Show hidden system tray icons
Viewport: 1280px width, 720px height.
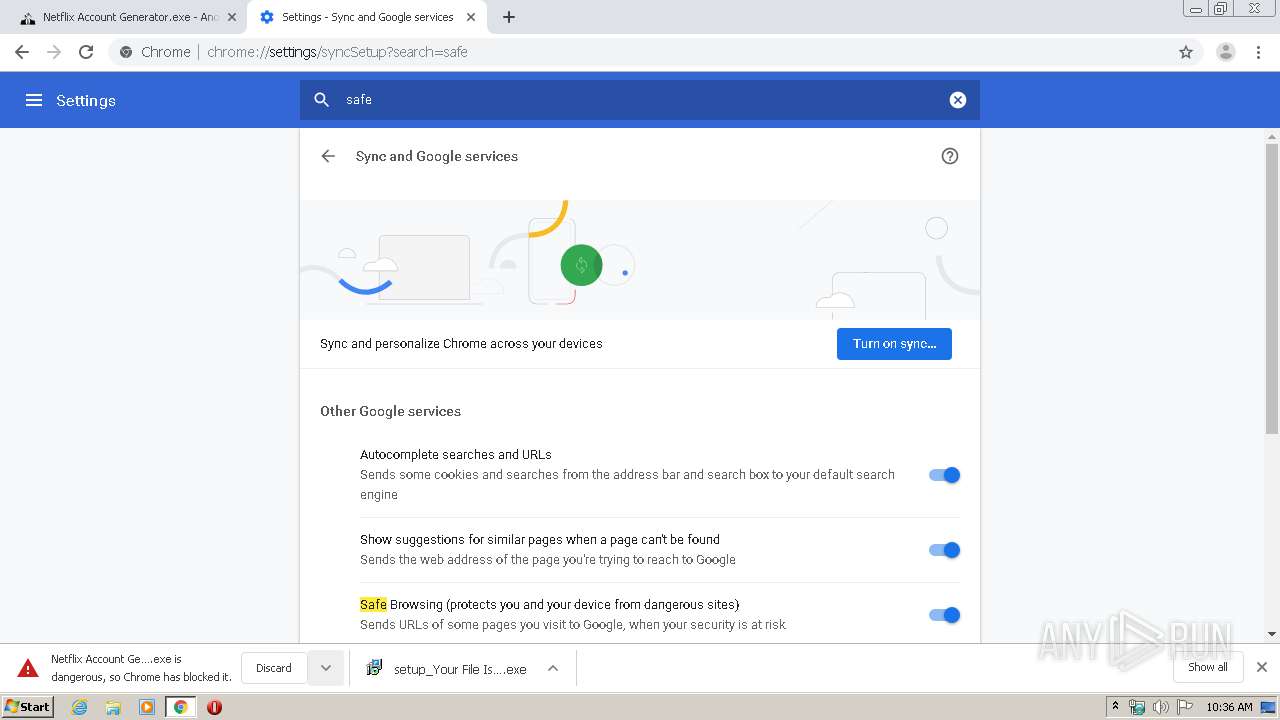click(x=1116, y=707)
